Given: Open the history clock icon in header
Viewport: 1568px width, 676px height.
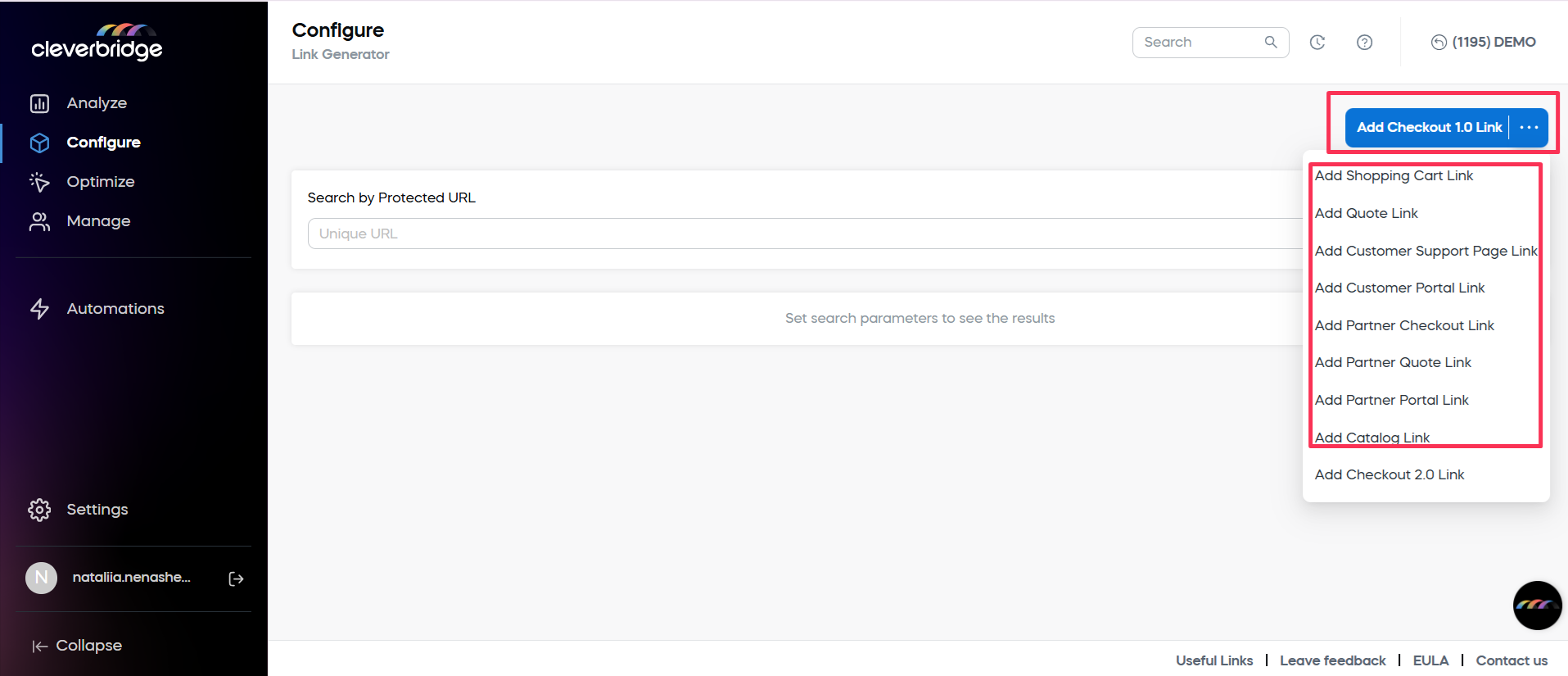Looking at the screenshot, I should click(x=1317, y=43).
